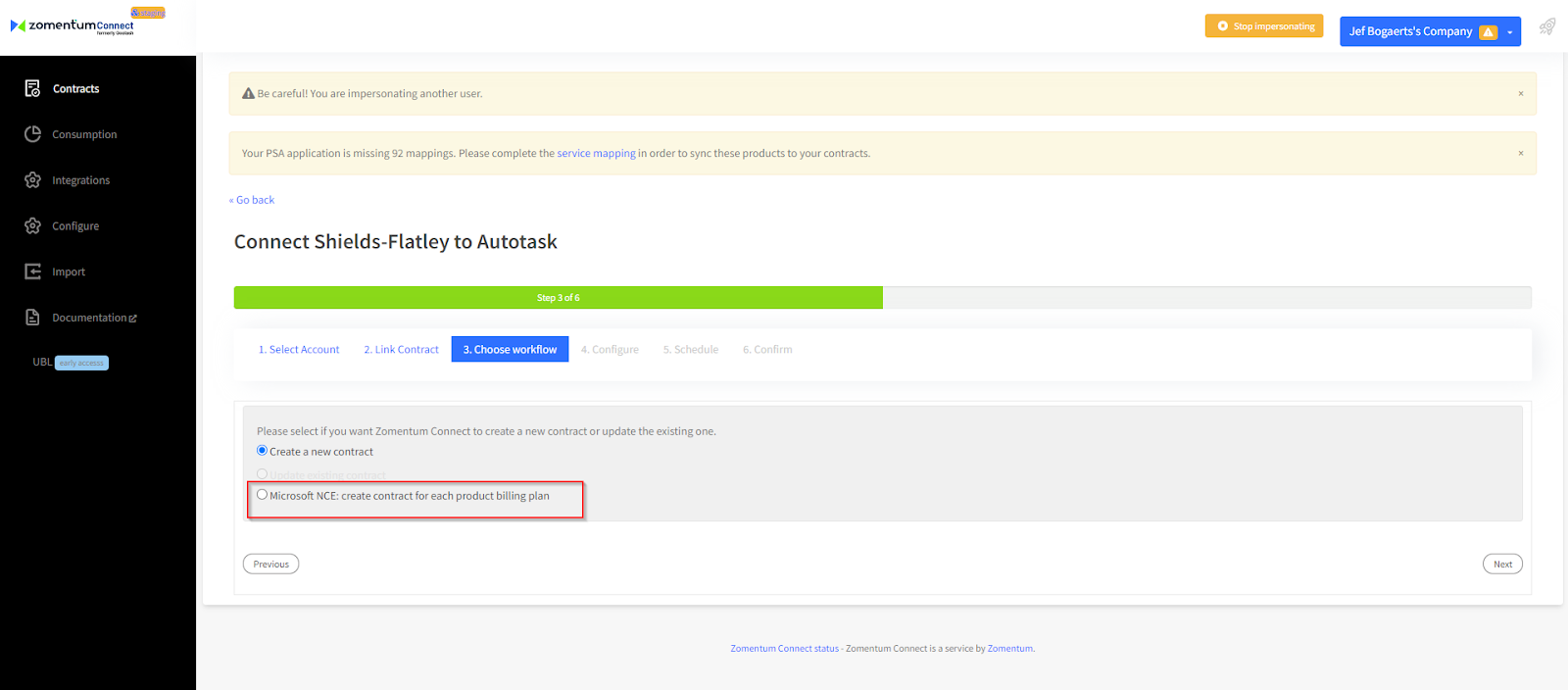Click the Contracts sidebar icon
Screen dimensions: 1568x690
(32, 88)
